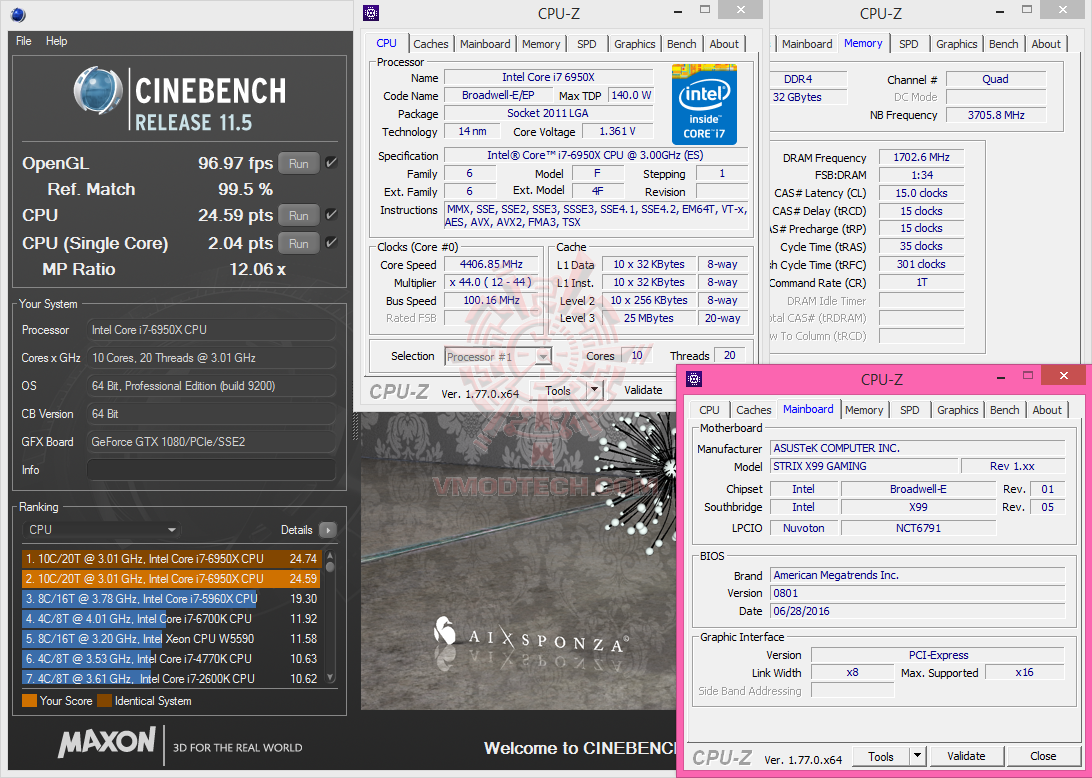This screenshot has width=1092, height=778.
Task: Click Close button in pink CPU-Z window
Action: click(1043, 756)
